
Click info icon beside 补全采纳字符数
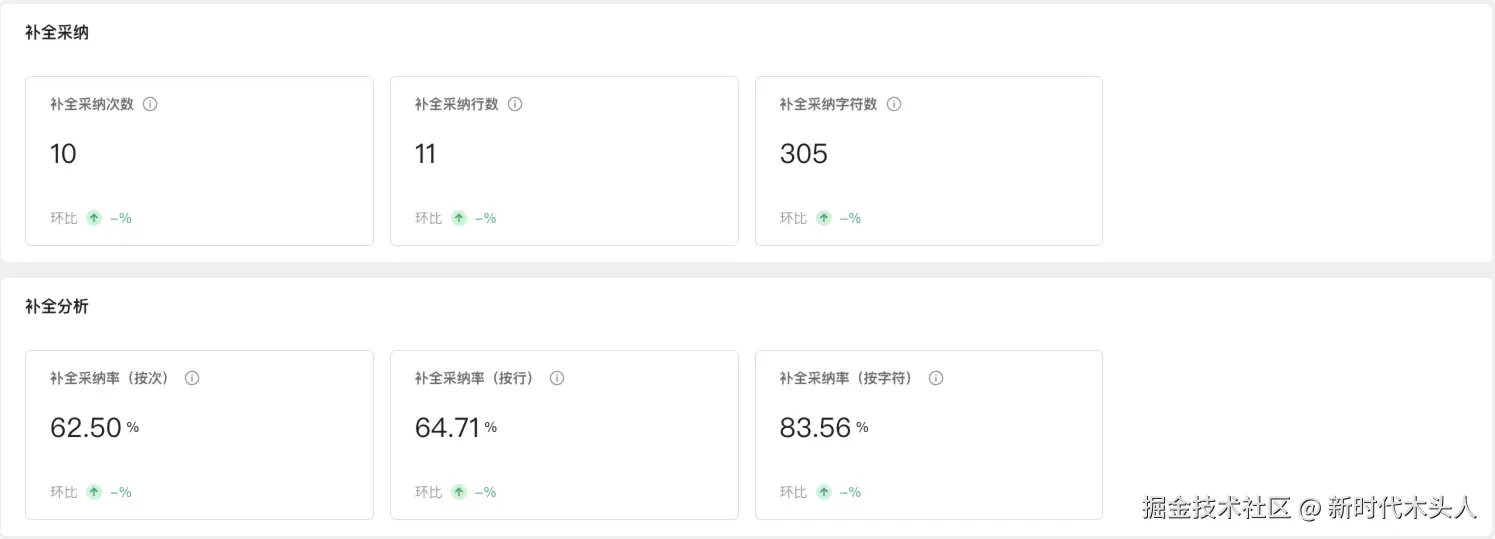pos(894,104)
